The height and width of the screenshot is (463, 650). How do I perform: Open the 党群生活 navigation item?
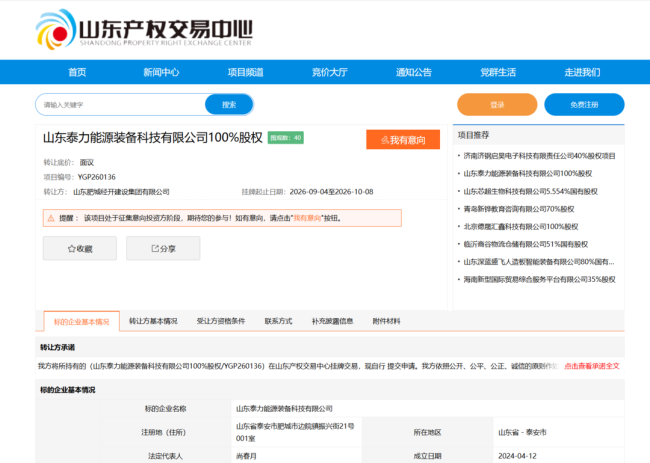(x=498, y=72)
